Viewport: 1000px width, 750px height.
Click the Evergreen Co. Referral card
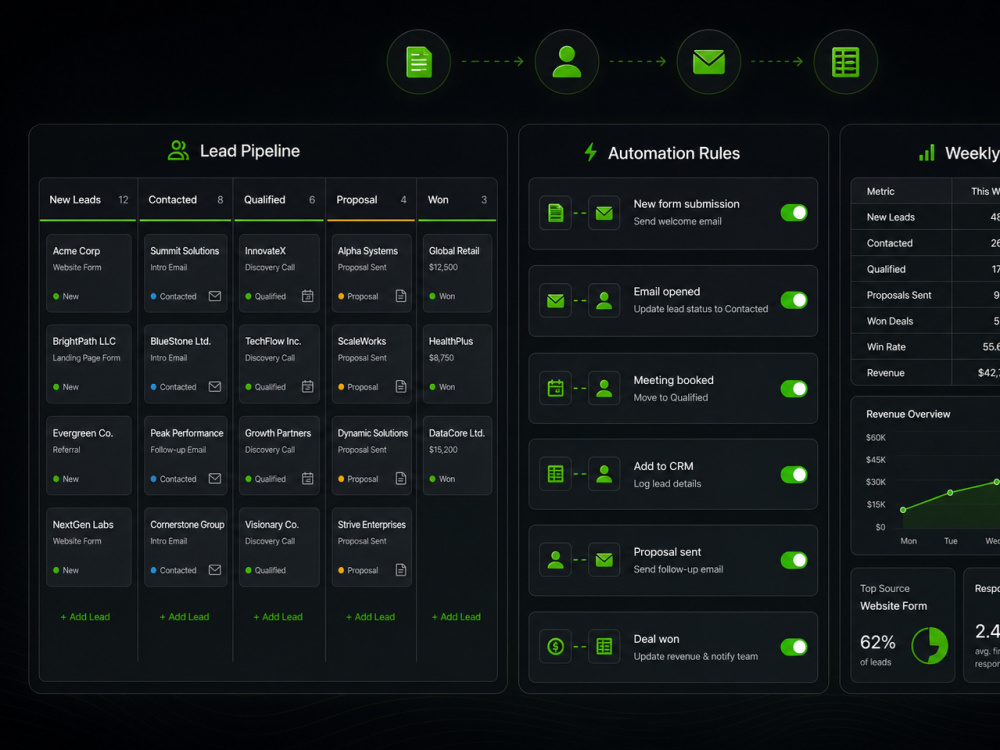click(89, 455)
